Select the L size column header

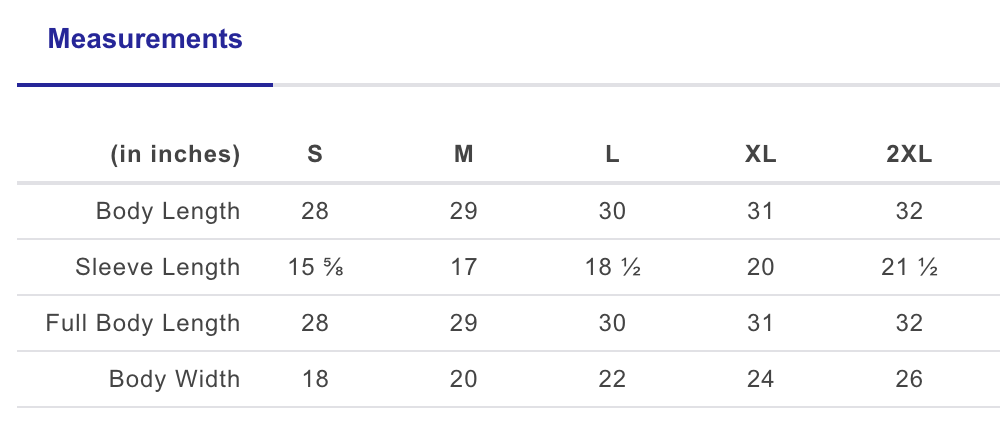click(x=612, y=155)
